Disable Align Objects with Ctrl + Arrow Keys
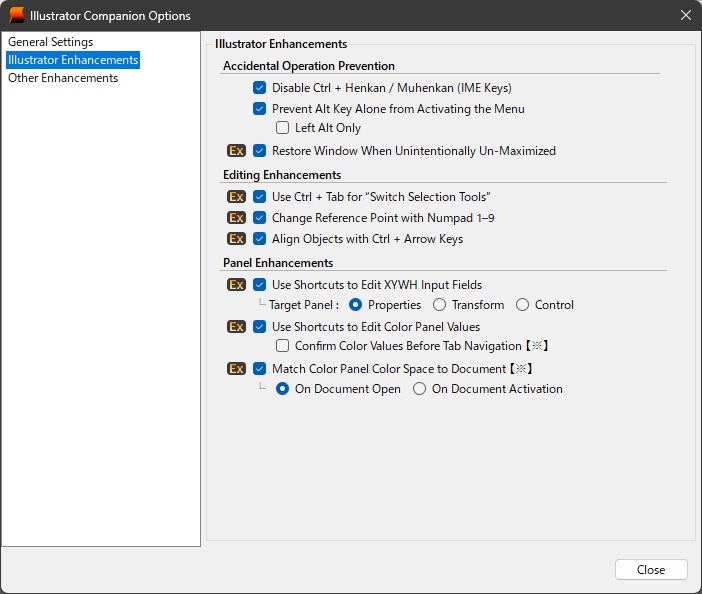The image size is (702, 594). [259, 239]
